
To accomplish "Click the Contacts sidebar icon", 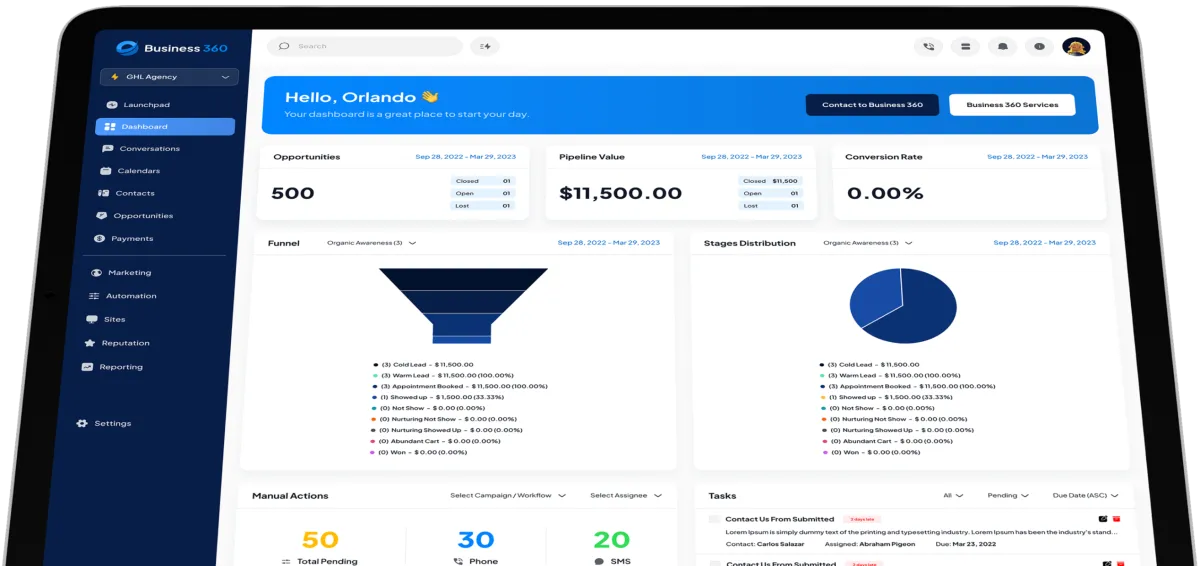I will point(103,193).
